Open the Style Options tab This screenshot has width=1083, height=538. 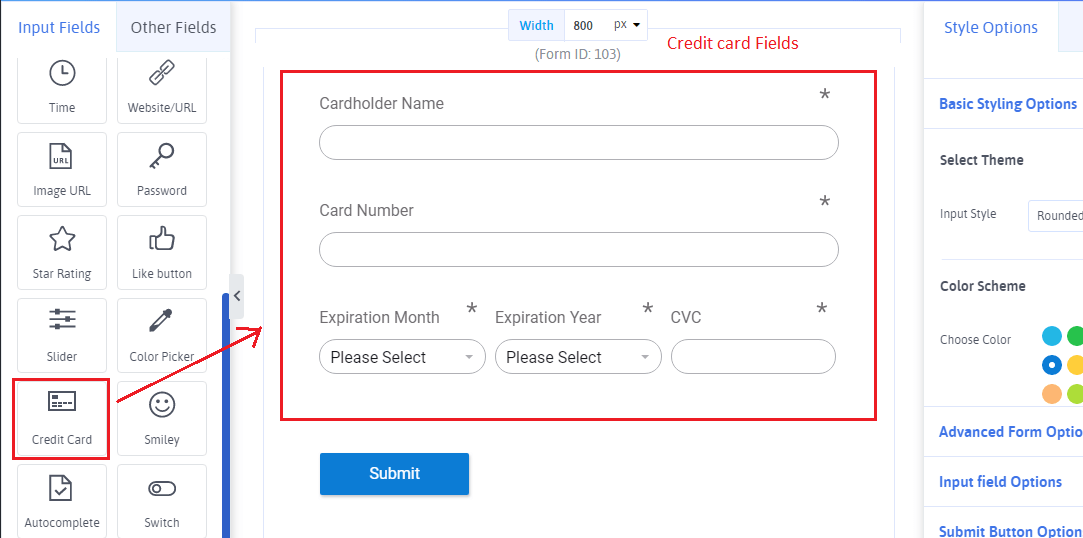tap(990, 27)
